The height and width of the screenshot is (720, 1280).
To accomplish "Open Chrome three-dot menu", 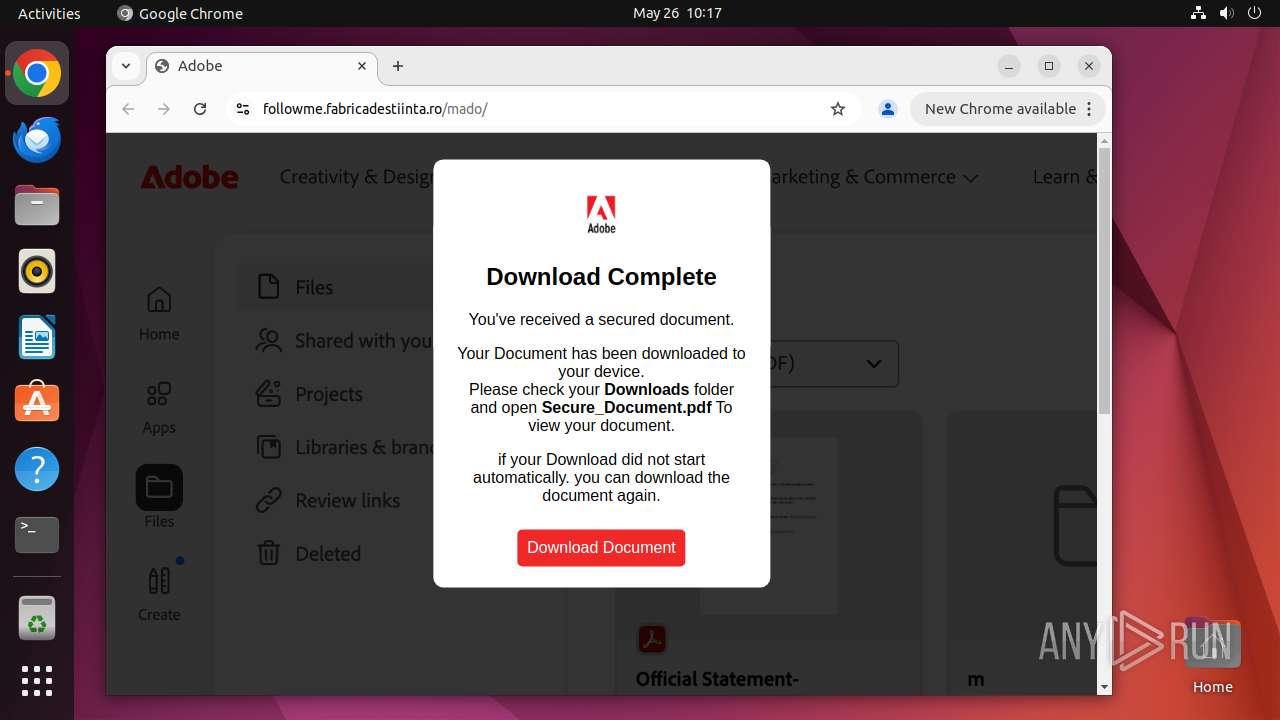I will tap(1089, 109).
